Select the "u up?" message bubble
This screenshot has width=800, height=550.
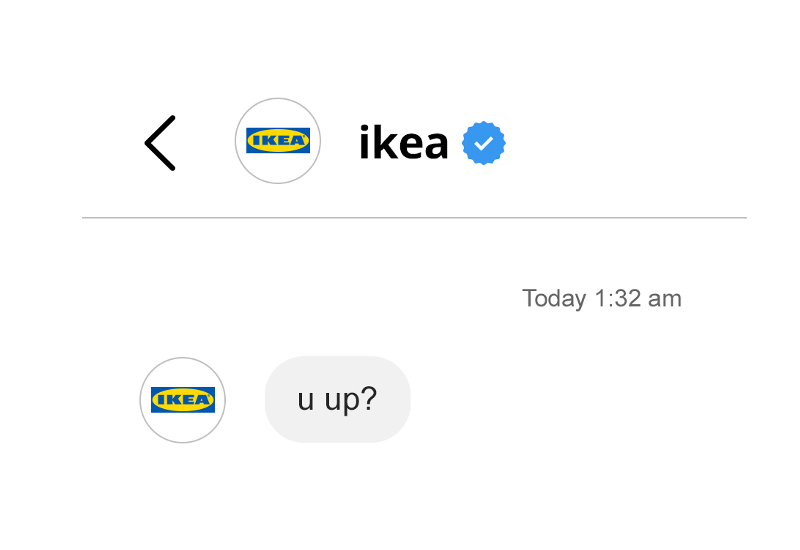[x=338, y=399]
